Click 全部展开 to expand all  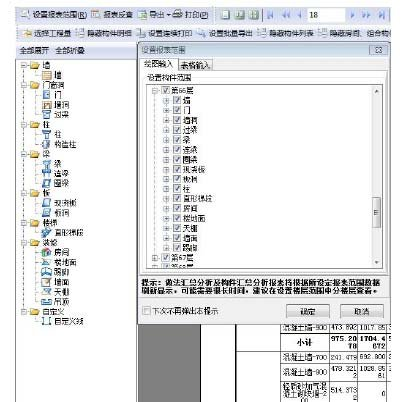[x=34, y=51]
